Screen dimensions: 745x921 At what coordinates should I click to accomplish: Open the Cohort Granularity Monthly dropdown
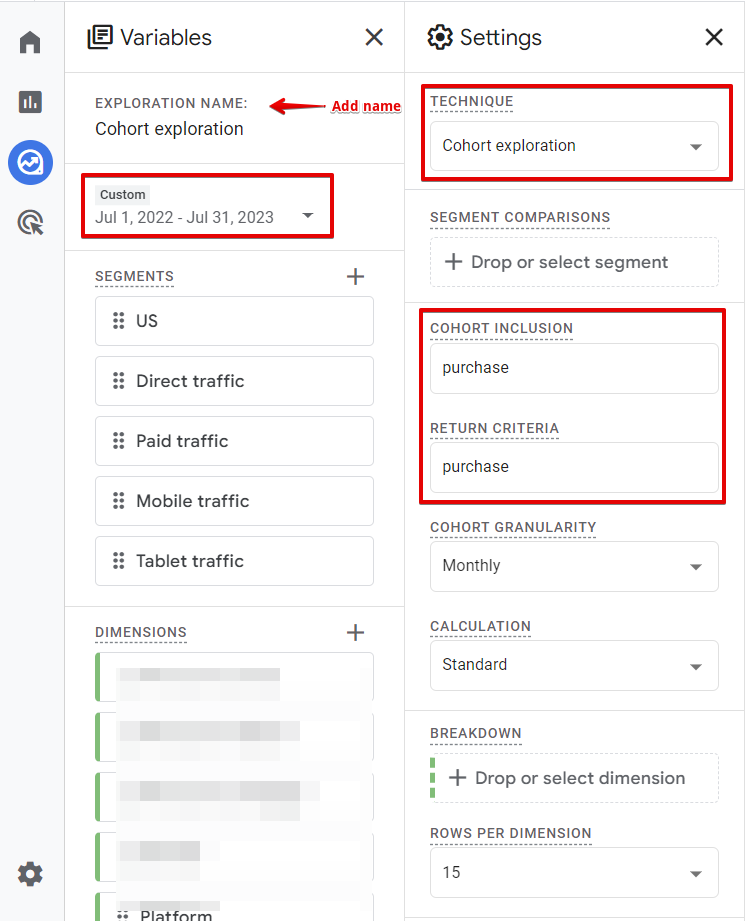coord(574,566)
